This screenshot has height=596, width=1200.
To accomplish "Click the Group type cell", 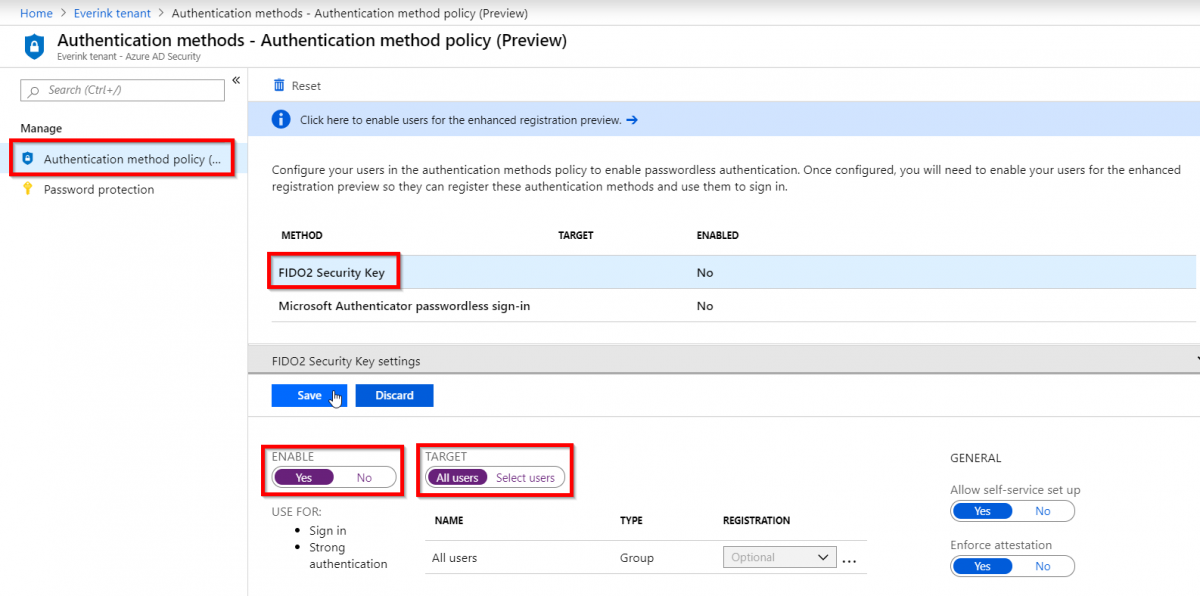I will [x=637, y=558].
